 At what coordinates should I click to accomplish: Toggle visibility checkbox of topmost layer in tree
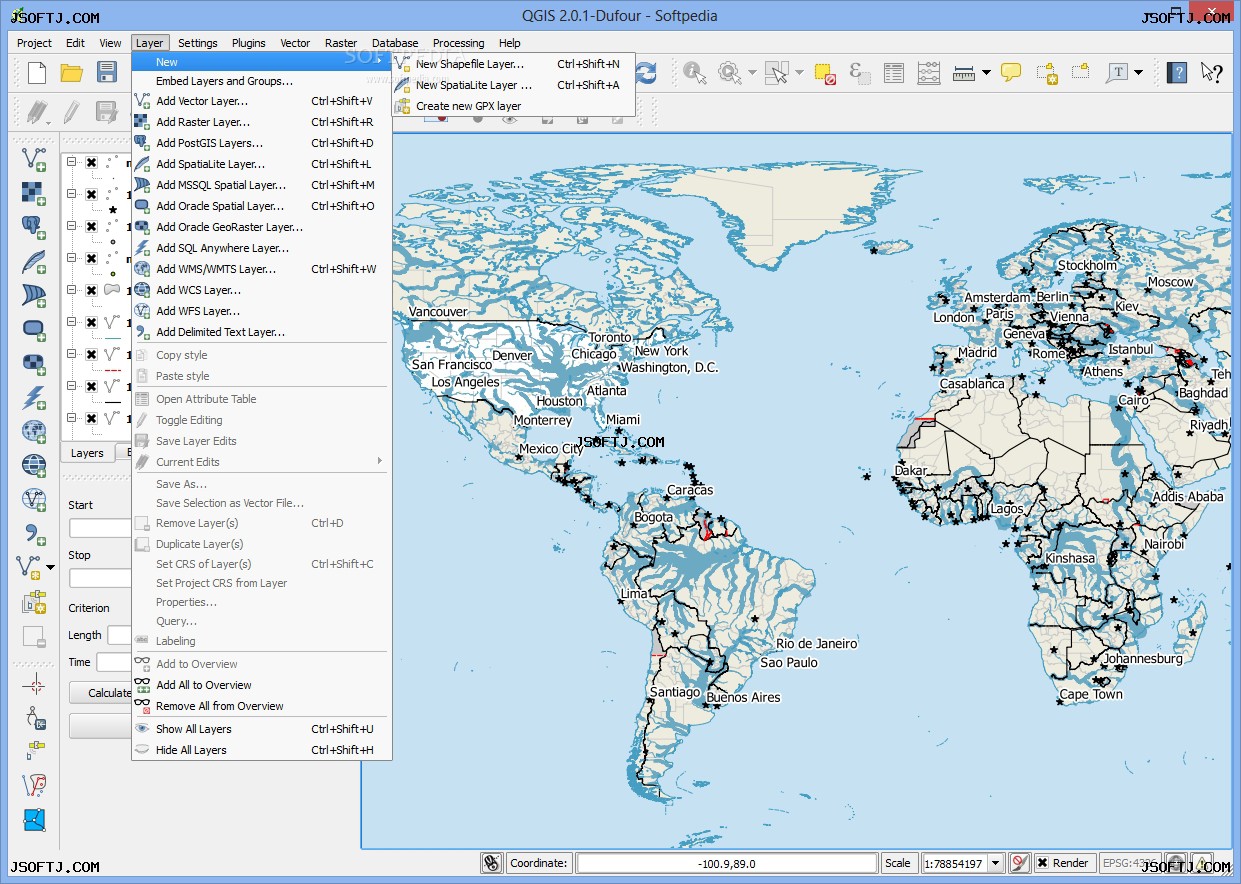tap(91, 162)
